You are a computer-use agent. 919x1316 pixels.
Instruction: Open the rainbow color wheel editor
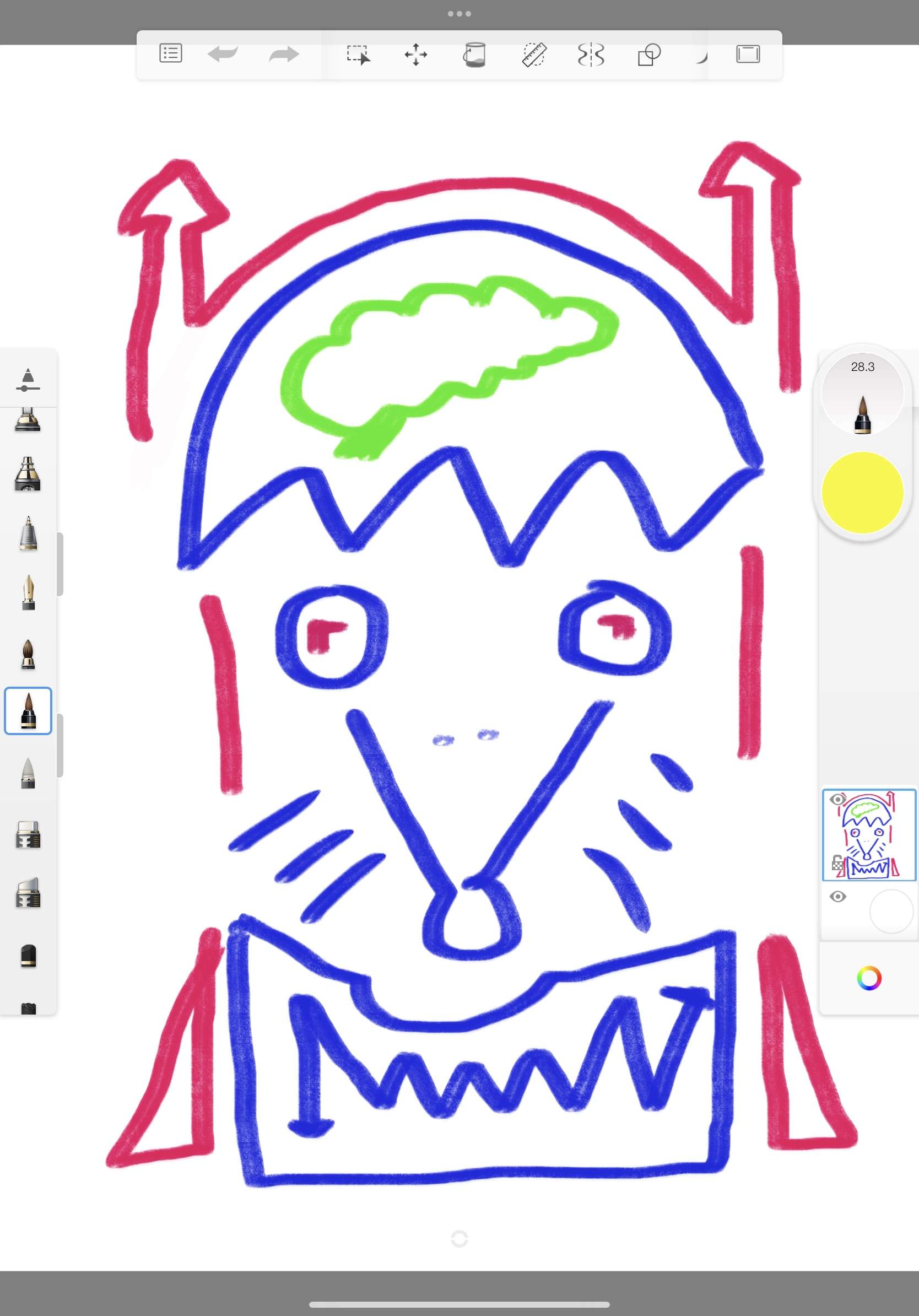click(868, 978)
